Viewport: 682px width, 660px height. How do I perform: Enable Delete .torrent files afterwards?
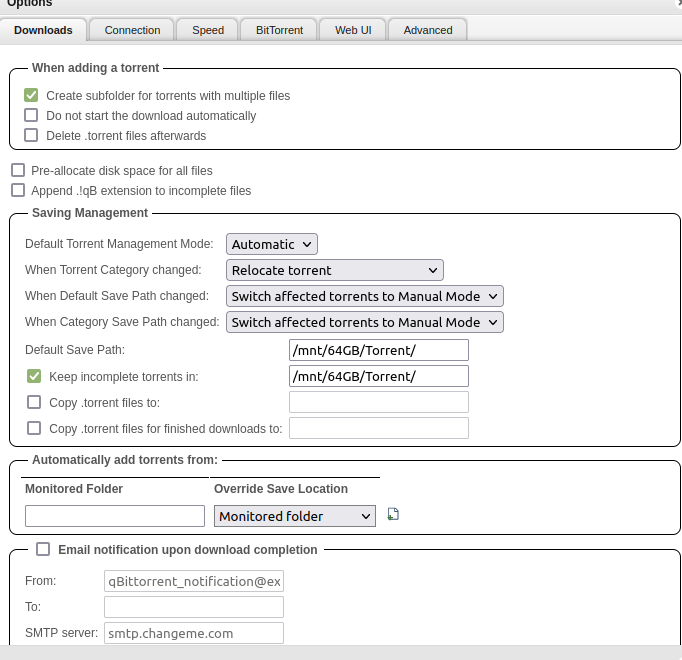pos(31,135)
